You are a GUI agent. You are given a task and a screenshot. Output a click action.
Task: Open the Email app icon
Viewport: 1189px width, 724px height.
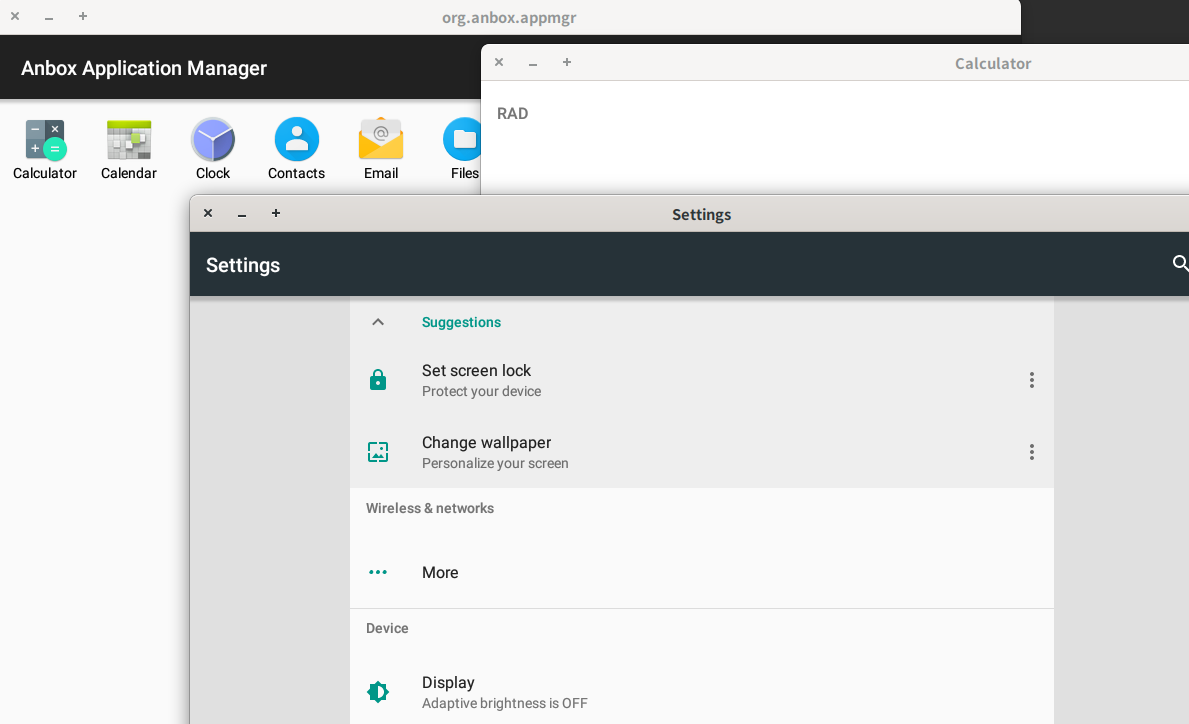click(x=381, y=138)
